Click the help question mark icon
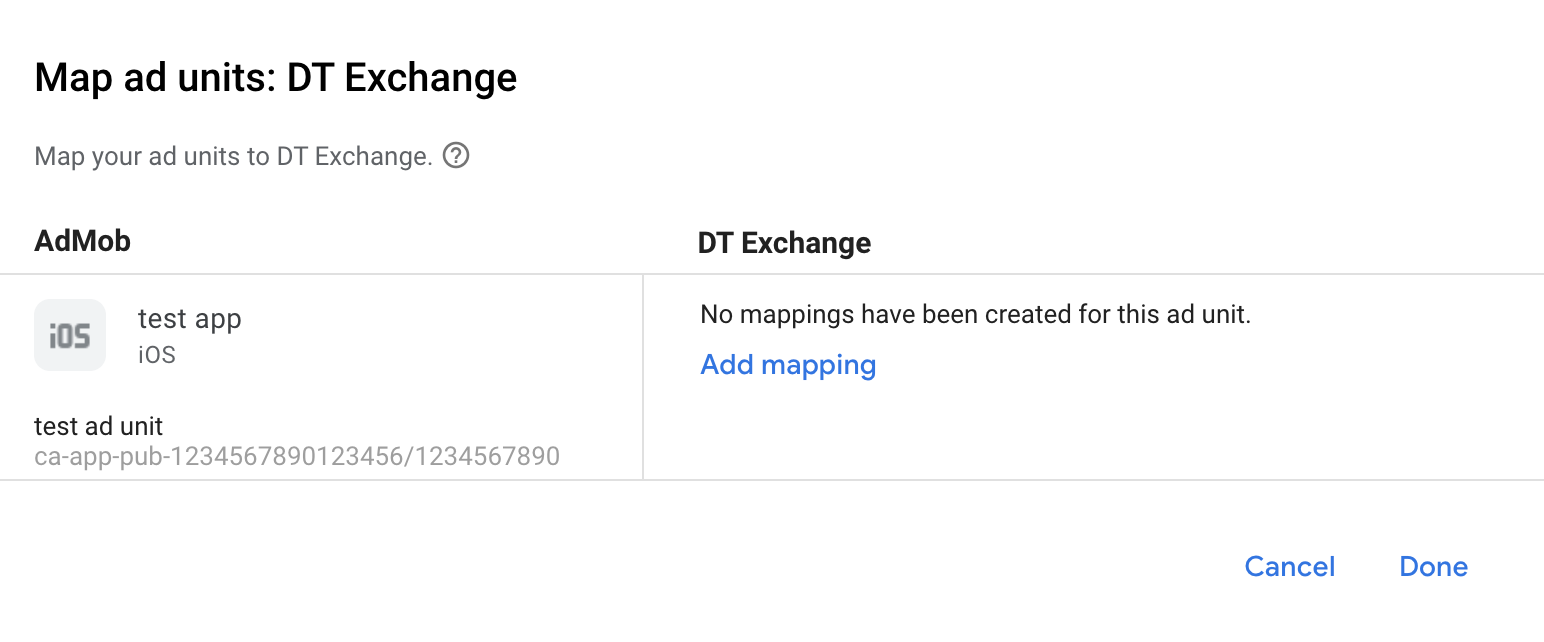The height and width of the screenshot is (642, 1544). (x=456, y=156)
